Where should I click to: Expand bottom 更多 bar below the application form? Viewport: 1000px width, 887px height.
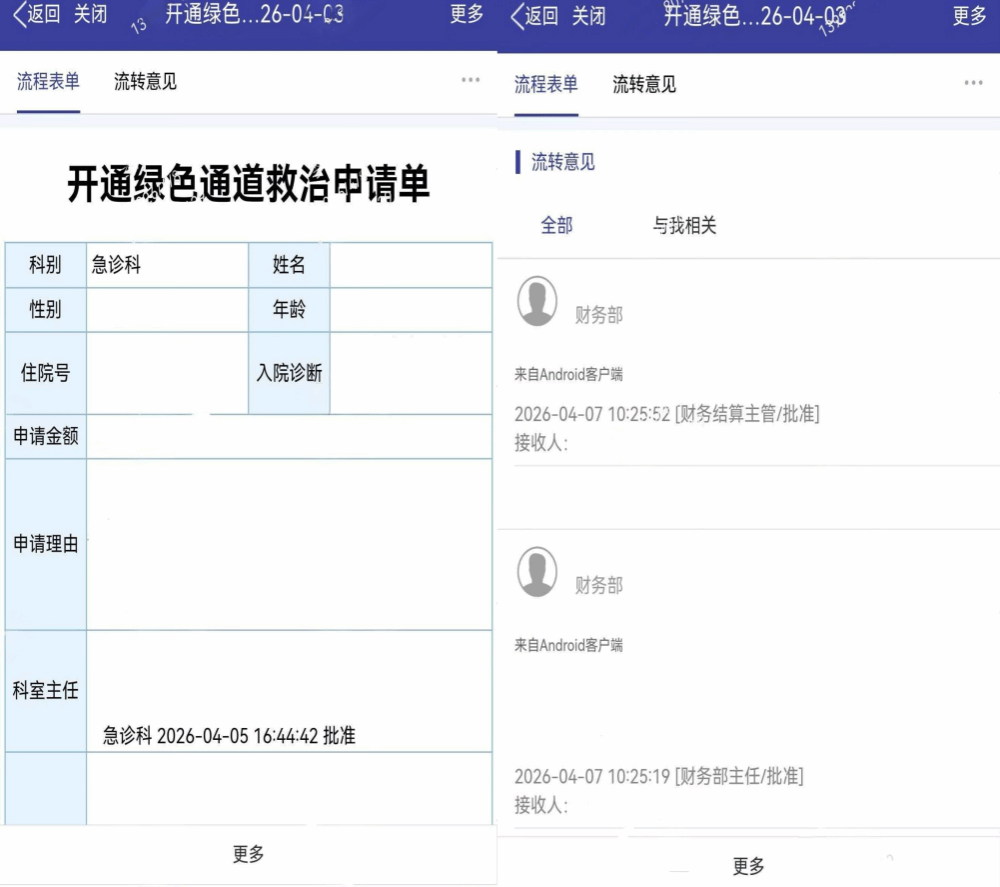coord(248,854)
